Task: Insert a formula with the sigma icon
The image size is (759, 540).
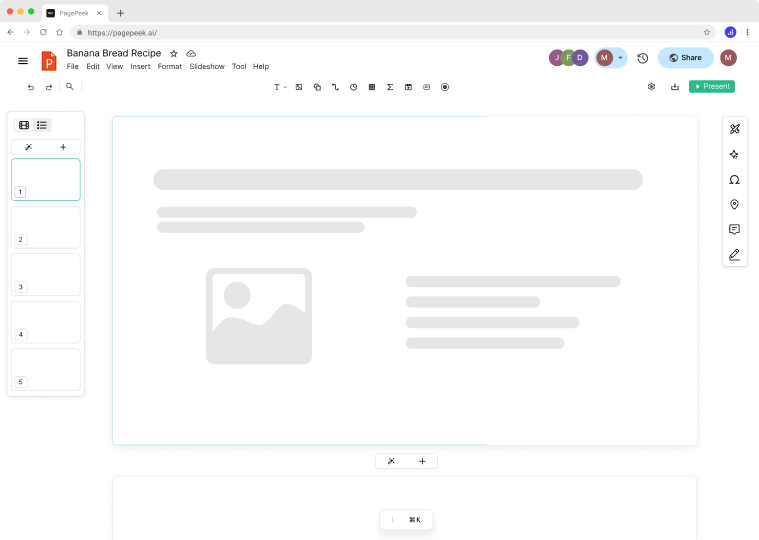Action: point(390,87)
